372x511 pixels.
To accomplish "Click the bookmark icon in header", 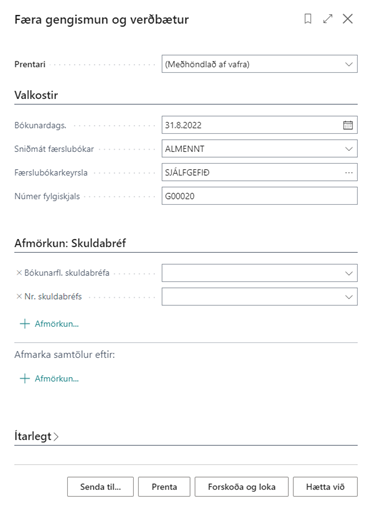I will (x=308, y=19).
